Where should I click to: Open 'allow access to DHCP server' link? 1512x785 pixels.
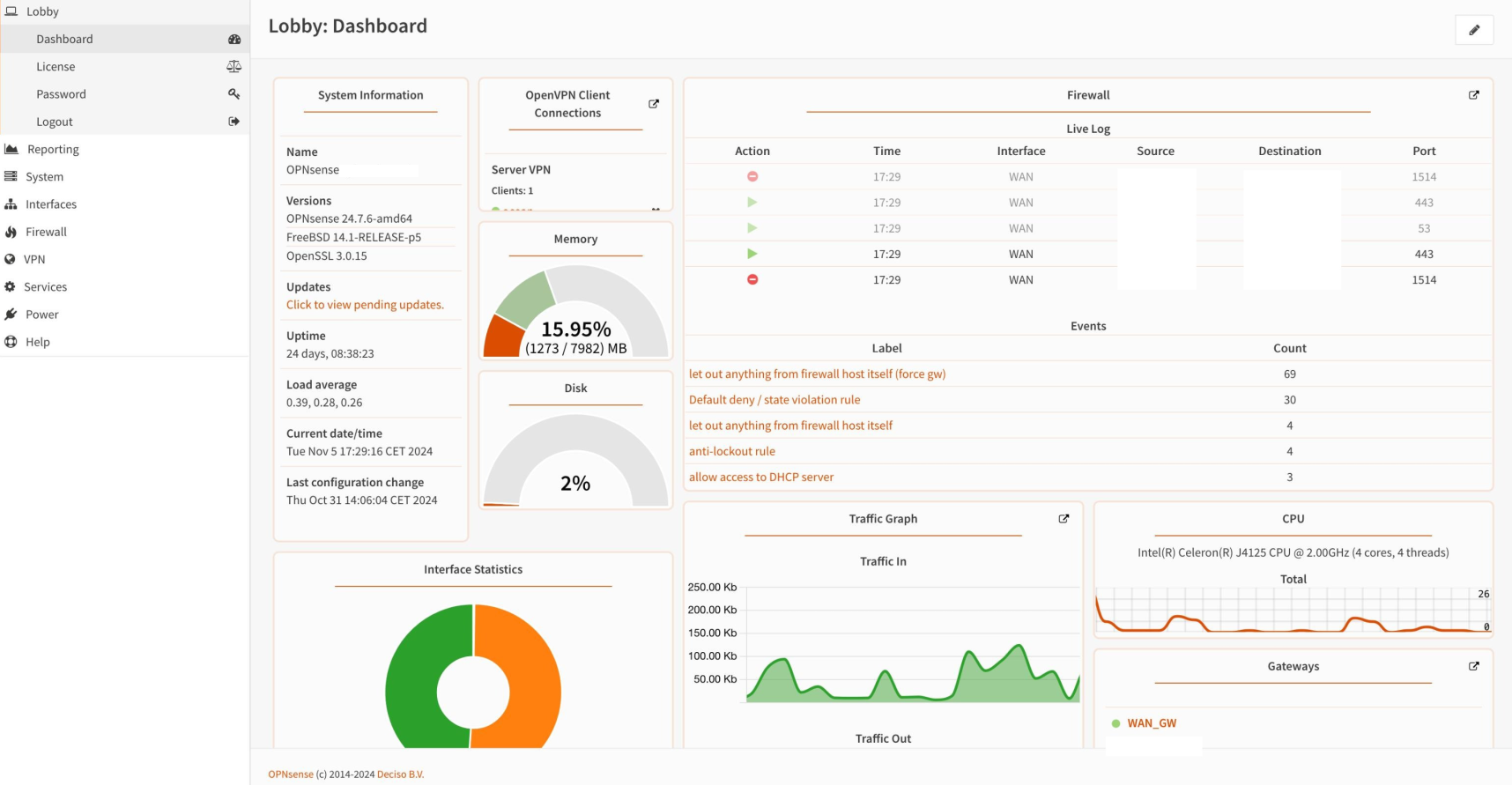tap(761, 477)
